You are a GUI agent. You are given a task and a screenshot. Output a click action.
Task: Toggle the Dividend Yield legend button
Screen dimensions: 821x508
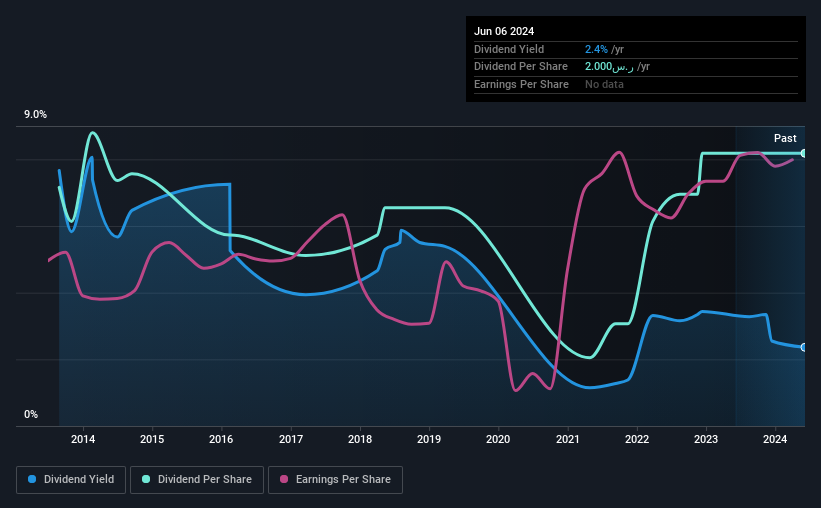click(71, 480)
